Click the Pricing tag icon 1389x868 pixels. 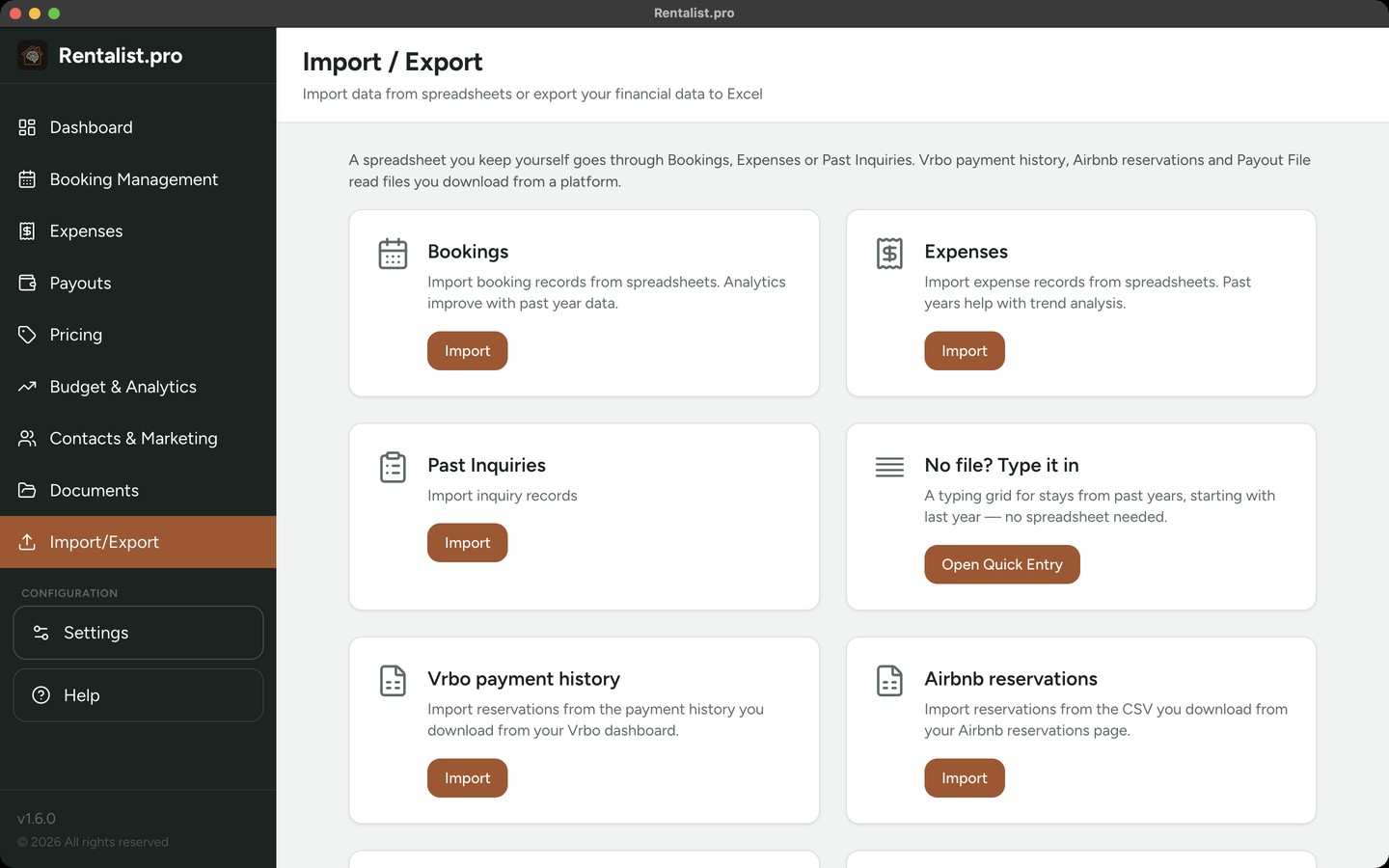[x=27, y=335]
